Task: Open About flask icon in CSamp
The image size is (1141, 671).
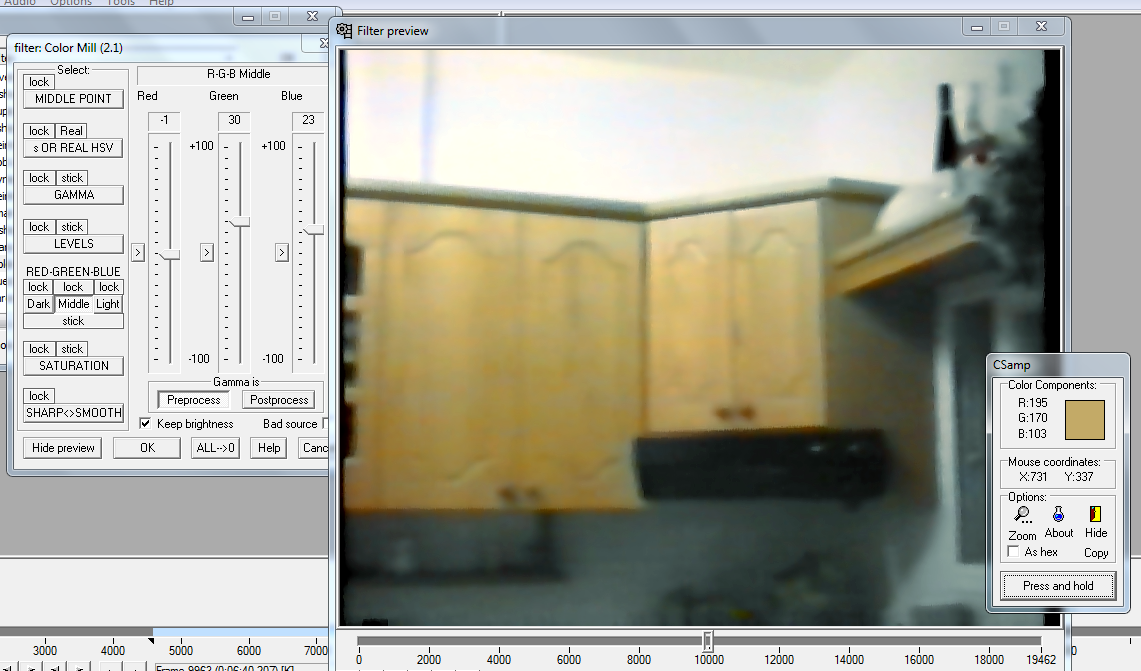Action: point(1059,515)
